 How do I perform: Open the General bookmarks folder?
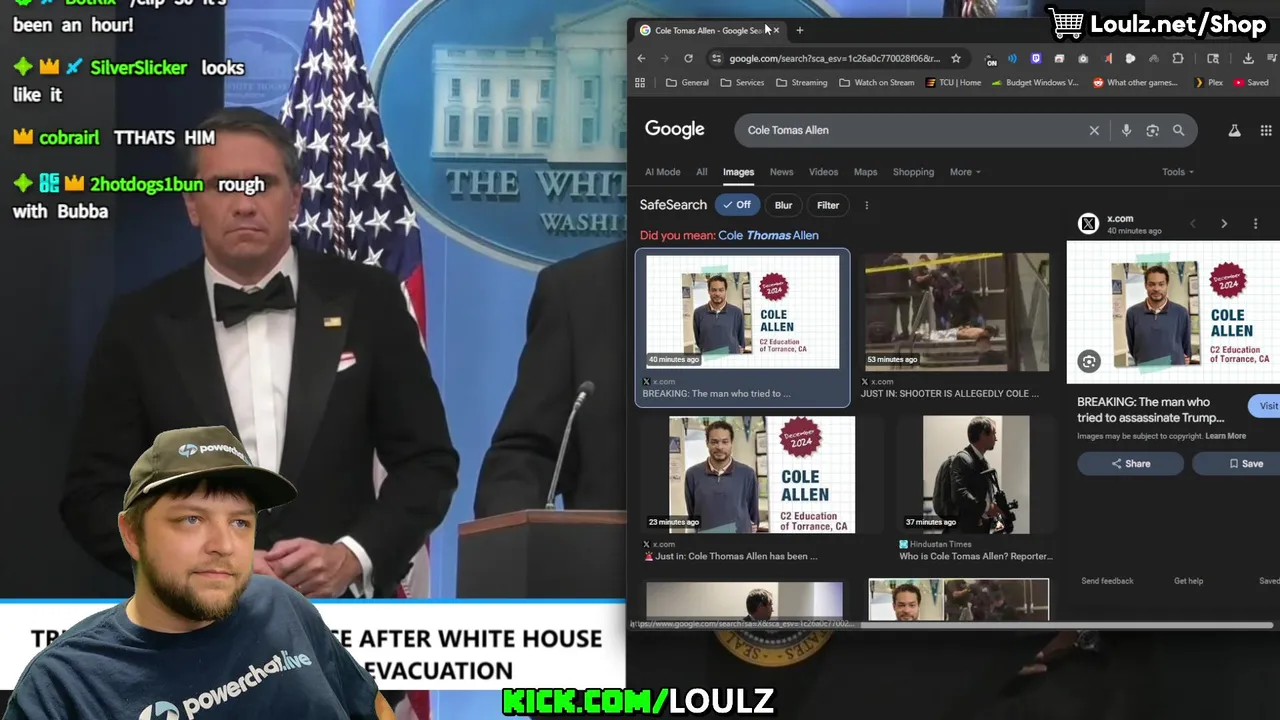[687, 83]
